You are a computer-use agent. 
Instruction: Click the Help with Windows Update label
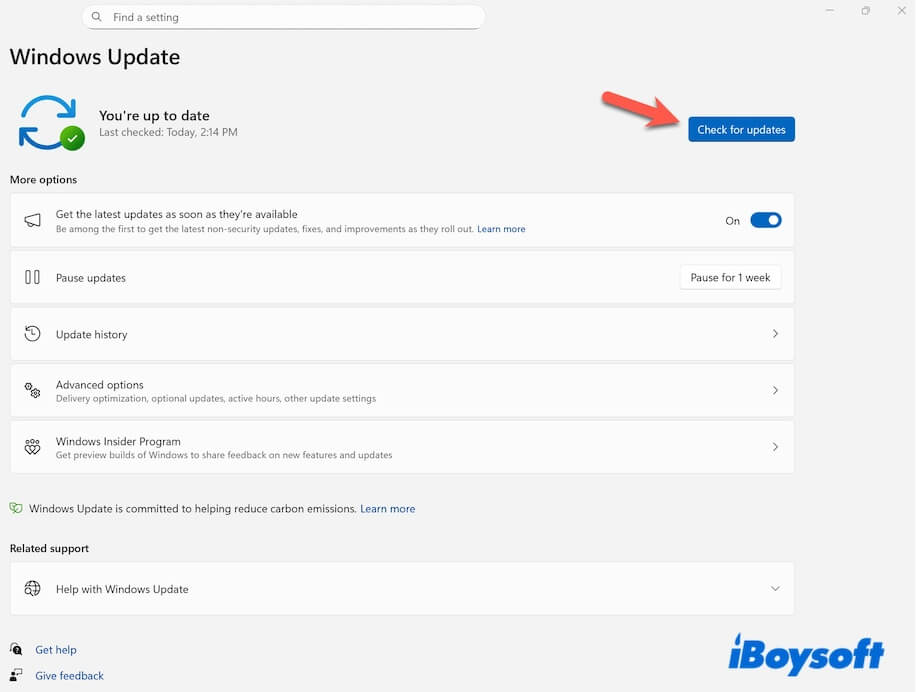[x=122, y=589]
